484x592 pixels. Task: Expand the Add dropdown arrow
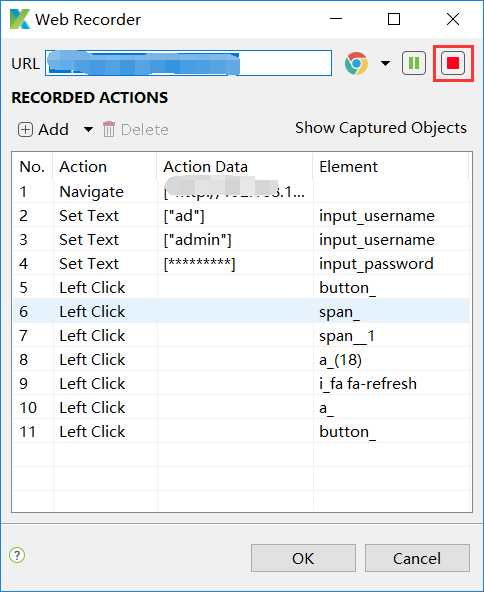tap(88, 130)
